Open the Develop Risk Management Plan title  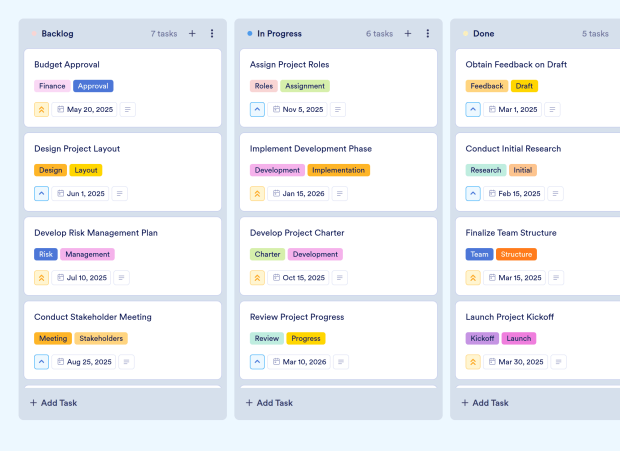(x=96, y=233)
